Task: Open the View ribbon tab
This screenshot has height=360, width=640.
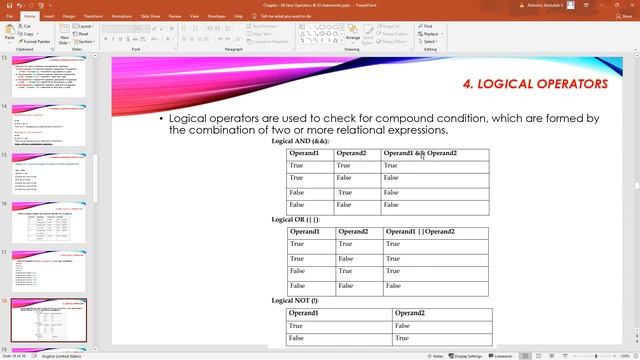Action: (194, 16)
